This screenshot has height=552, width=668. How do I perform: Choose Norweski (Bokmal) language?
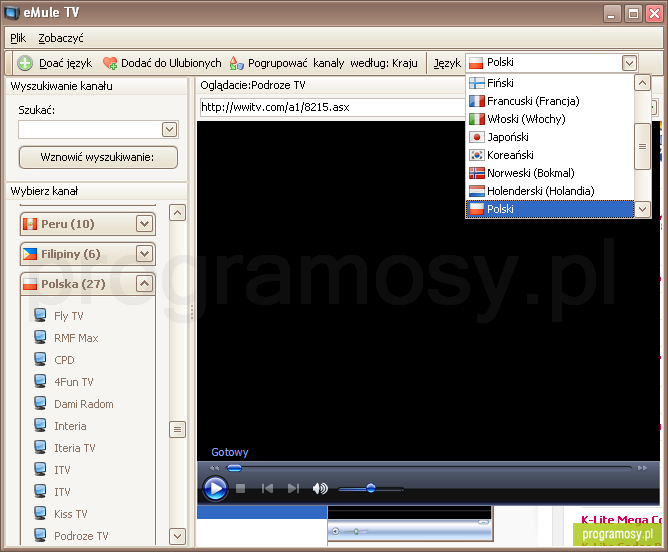coord(550,173)
